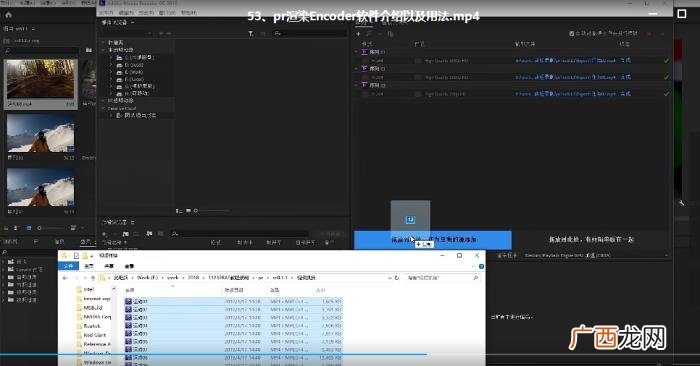Toggle the auto-encode watch folders checkbox

pyautogui.click(x=571, y=33)
